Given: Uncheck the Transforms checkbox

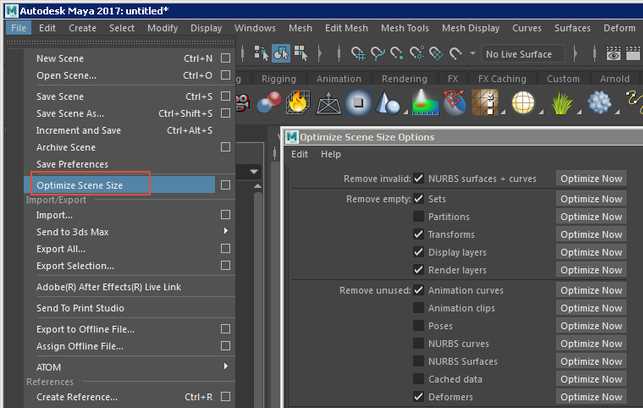Looking at the screenshot, I should tap(418, 234).
